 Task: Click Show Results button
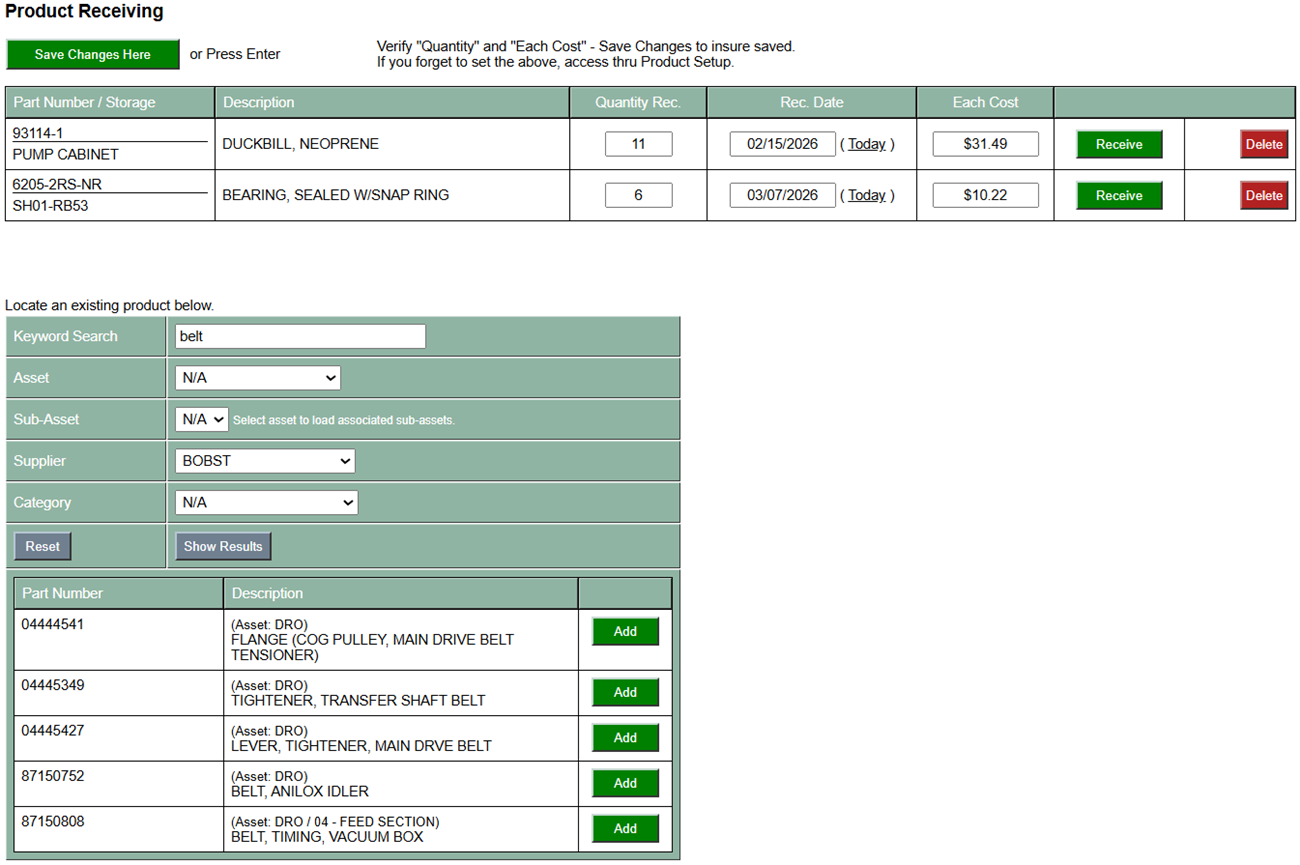tap(223, 547)
